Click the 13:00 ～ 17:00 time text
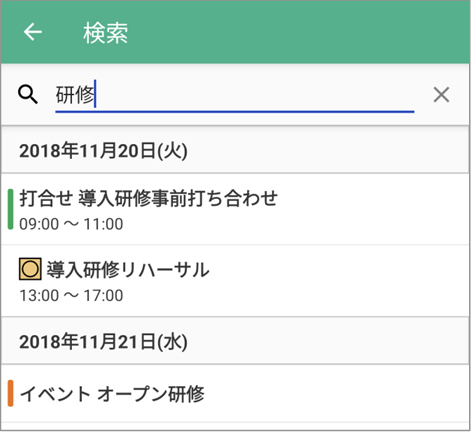 pos(71,296)
